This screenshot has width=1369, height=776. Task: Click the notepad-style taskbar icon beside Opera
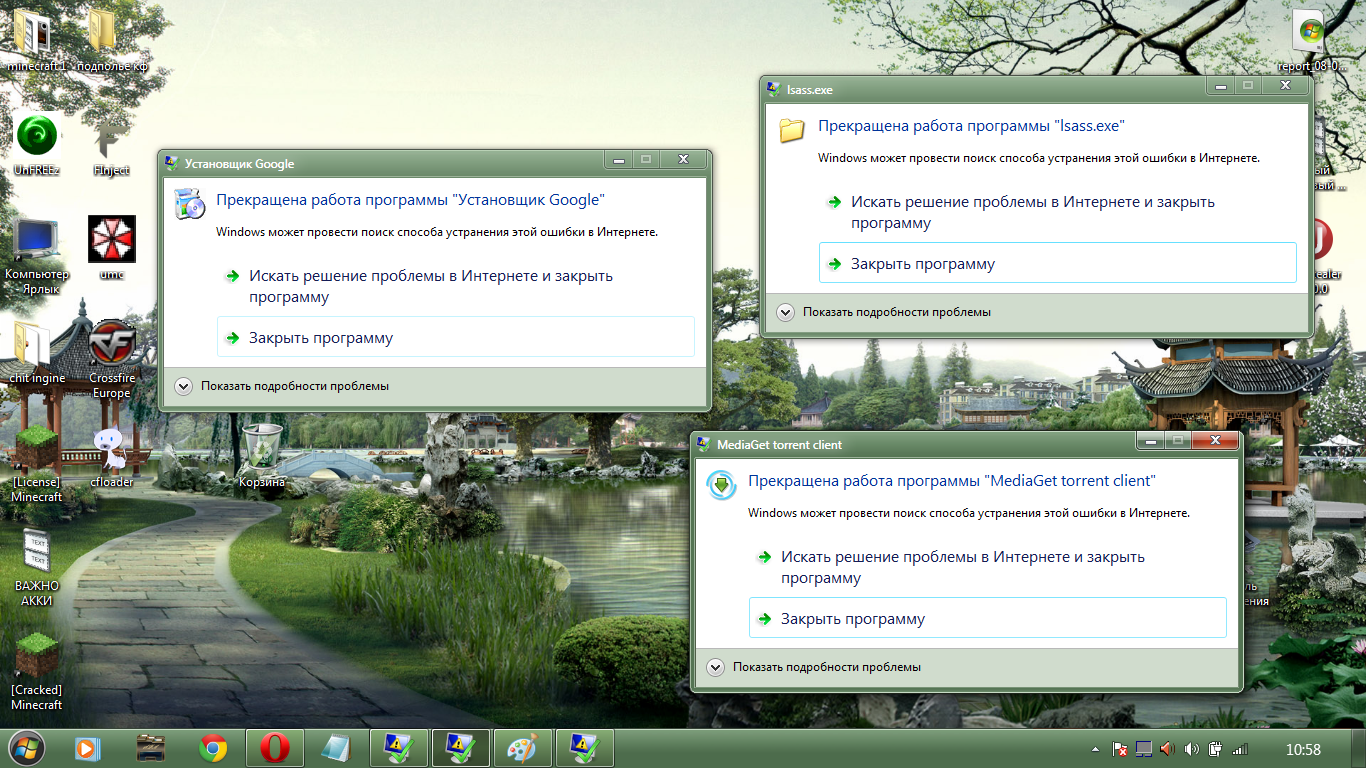click(337, 748)
